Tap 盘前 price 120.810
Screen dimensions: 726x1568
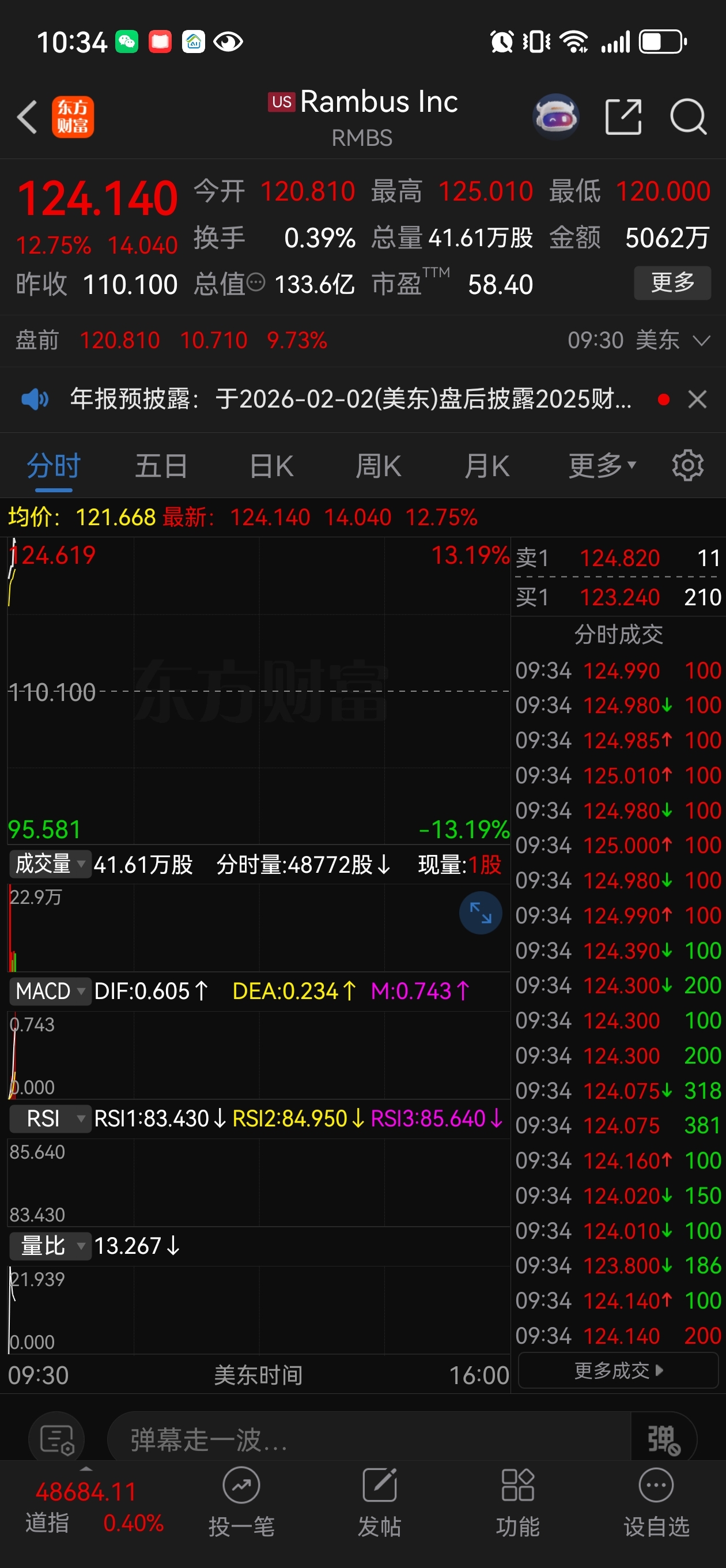119,340
